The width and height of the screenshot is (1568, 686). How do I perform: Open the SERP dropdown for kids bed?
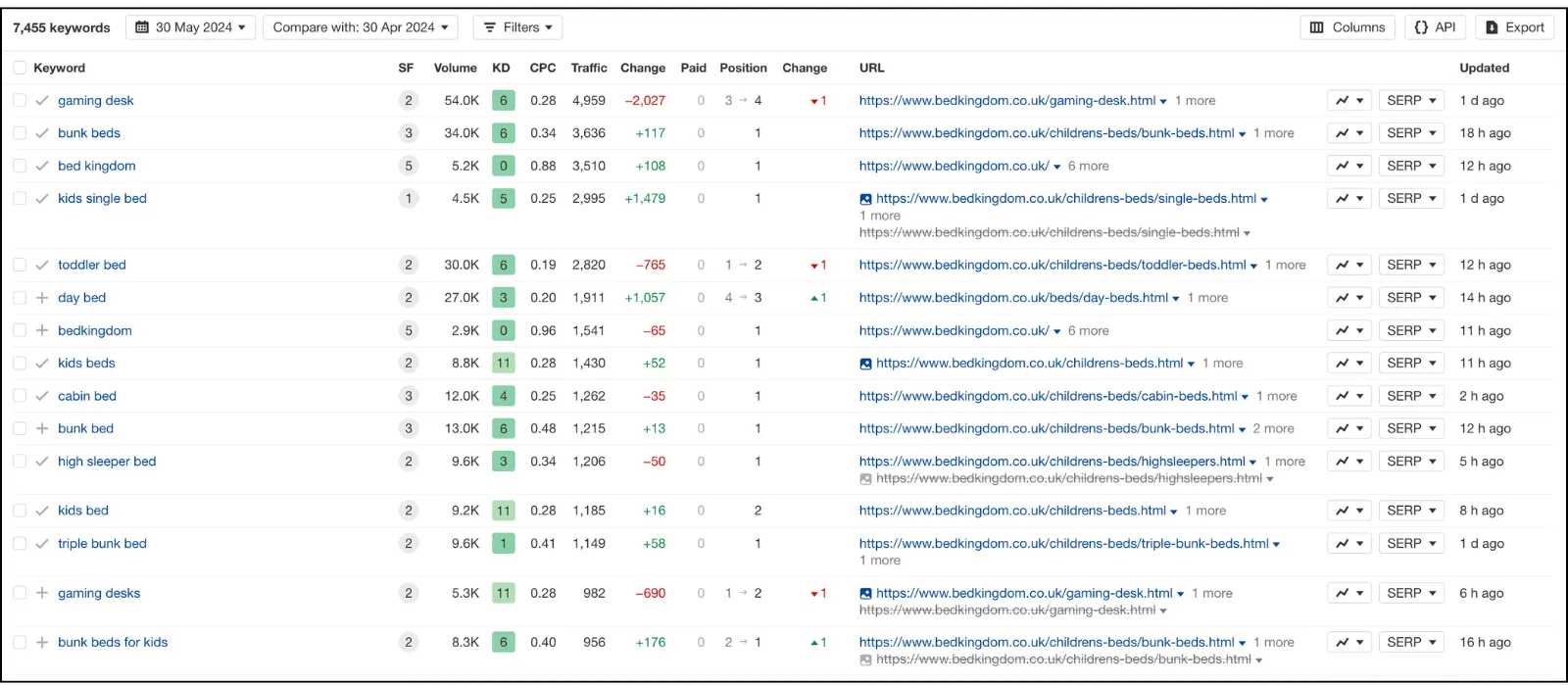click(1411, 511)
